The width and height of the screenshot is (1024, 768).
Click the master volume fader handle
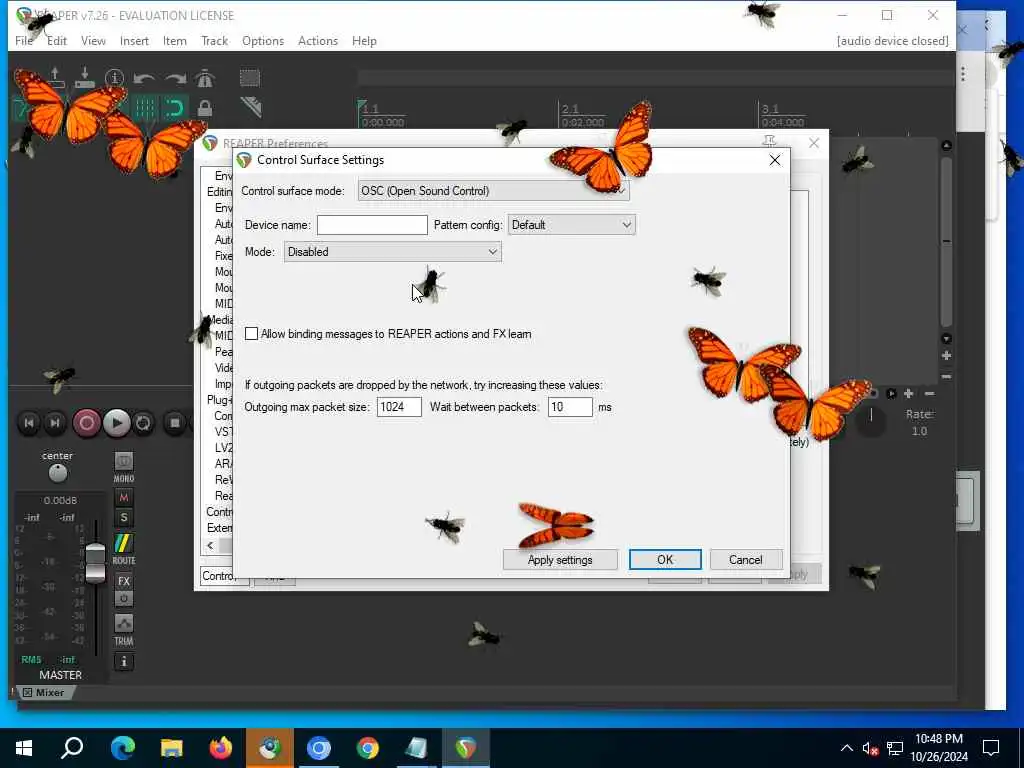tap(95, 563)
